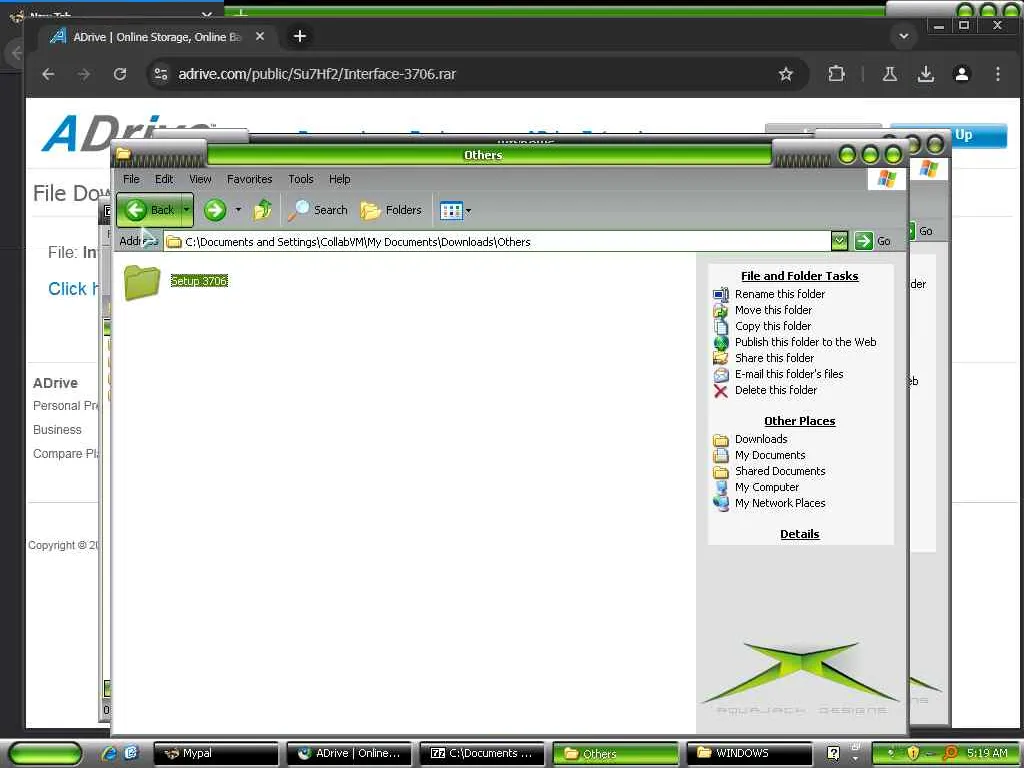Open Downloads under Other Places
The image size is (1024, 768).
point(761,439)
